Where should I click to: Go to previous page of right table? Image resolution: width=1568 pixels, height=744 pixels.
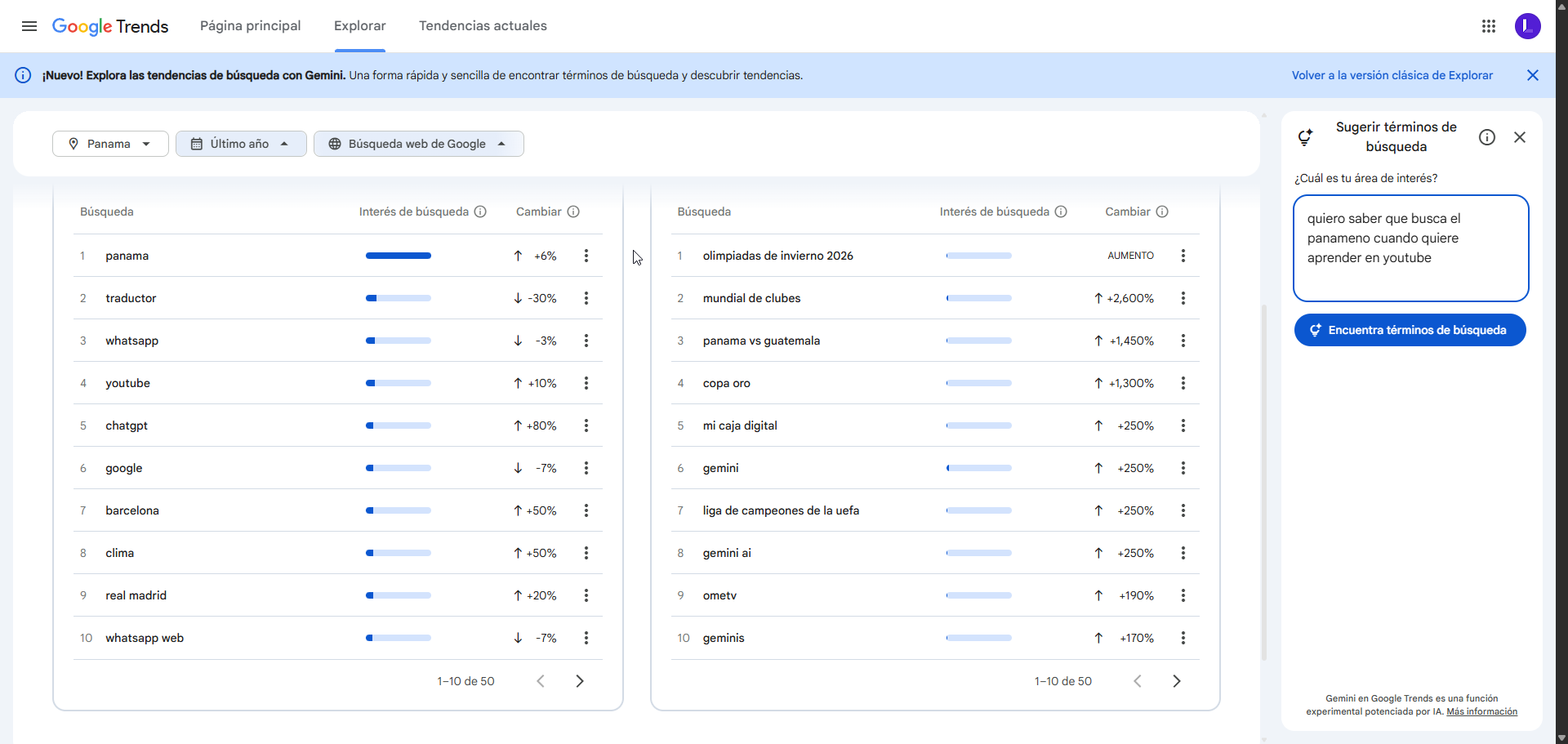point(1138,681)
